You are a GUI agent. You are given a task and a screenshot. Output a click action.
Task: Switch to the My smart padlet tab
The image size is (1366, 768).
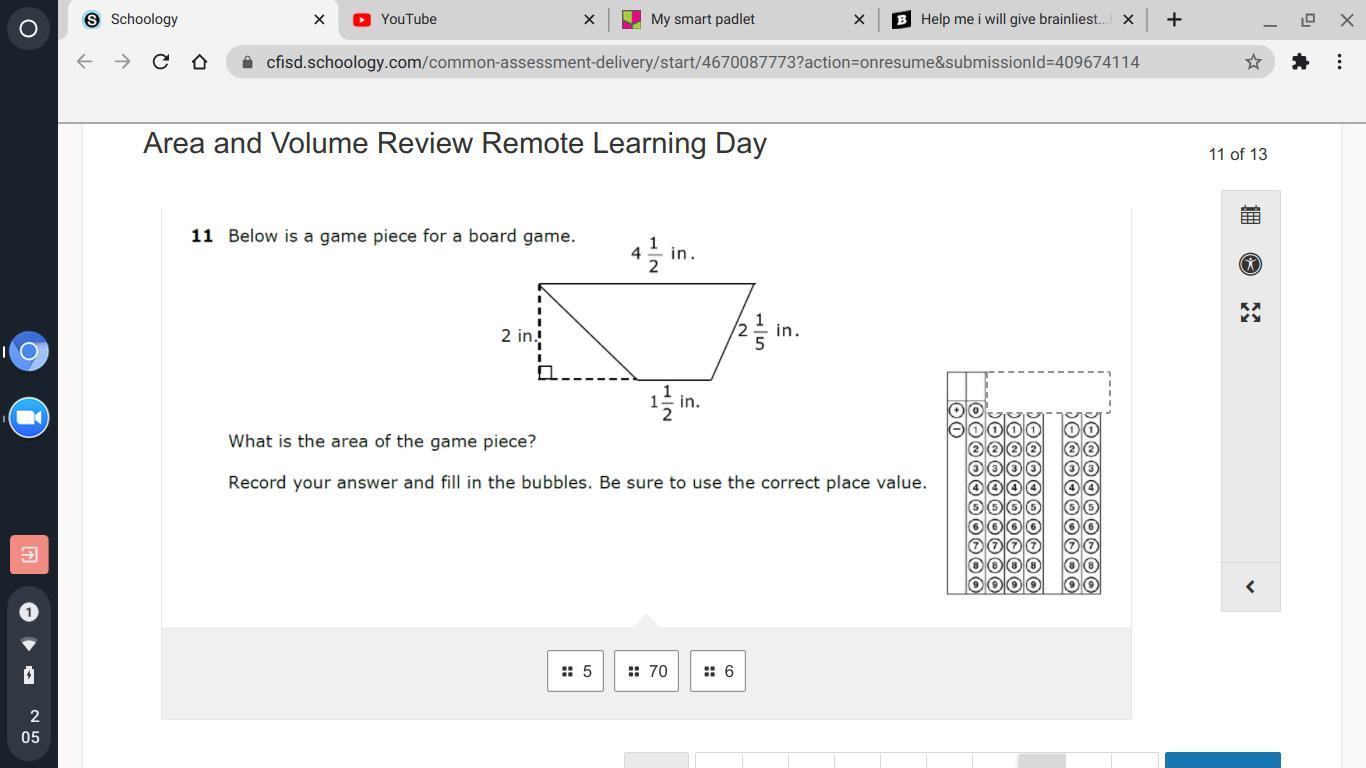[x=742, y=19]
